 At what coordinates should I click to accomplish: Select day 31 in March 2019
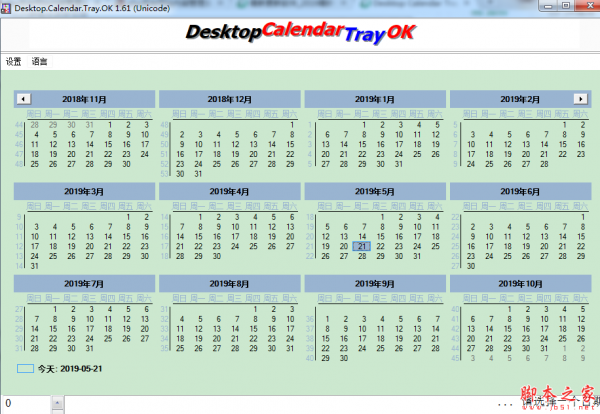34,266
